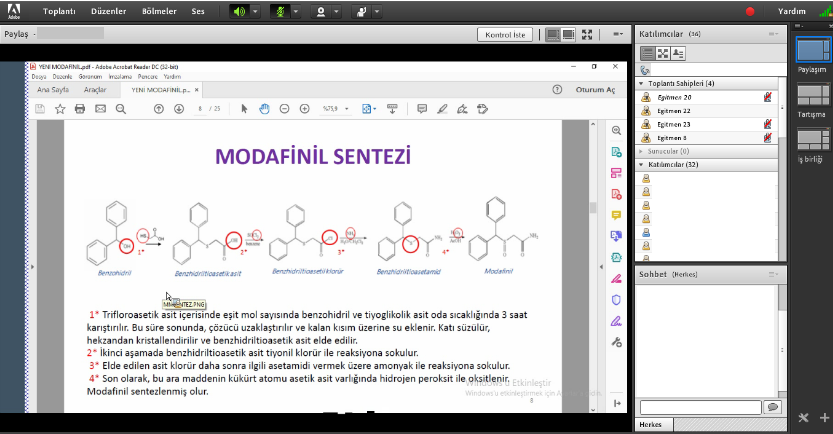The image size is (833, 434).
Task: Collapse the Toplantı Sahipleri group
Action: point(640,83)
